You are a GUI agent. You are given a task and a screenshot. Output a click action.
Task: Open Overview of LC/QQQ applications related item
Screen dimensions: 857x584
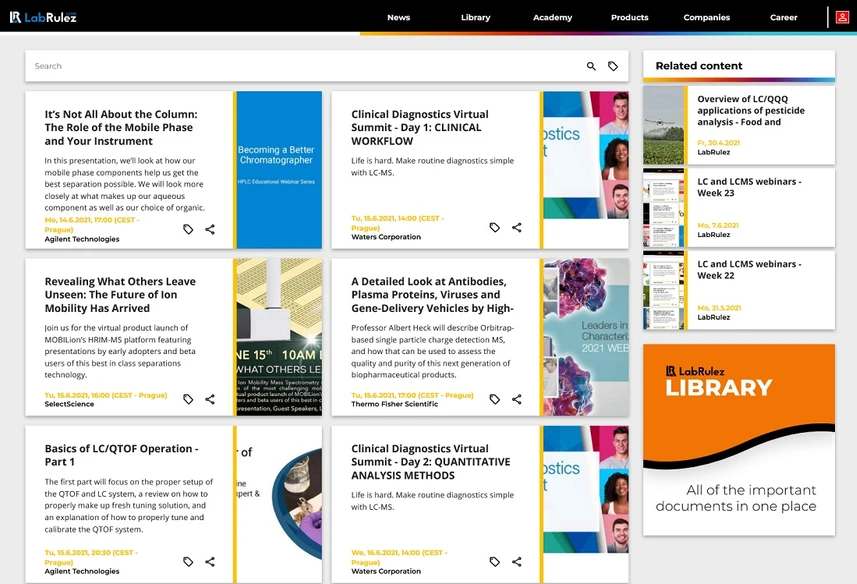(x=751, y=110)
